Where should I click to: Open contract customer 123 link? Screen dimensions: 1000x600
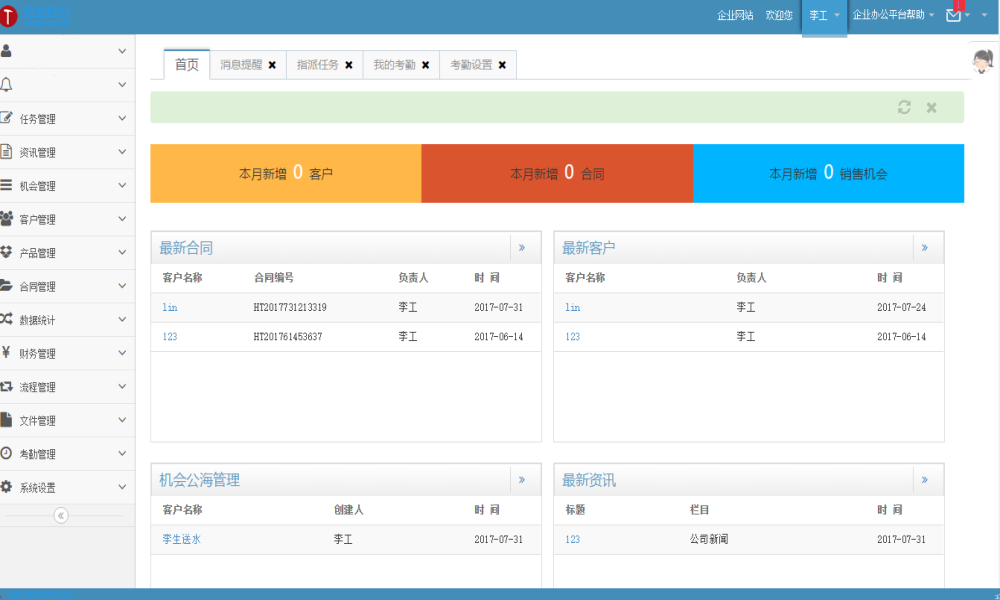point(170,337)
